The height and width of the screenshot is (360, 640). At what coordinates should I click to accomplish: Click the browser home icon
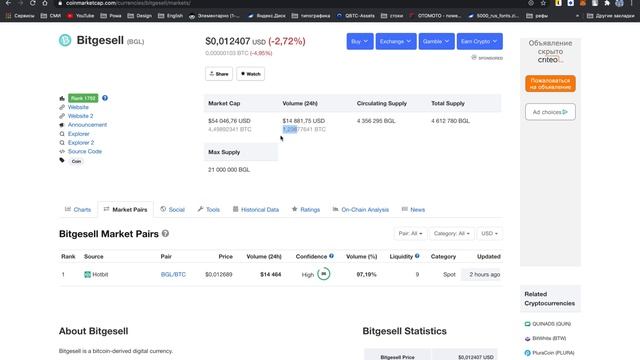[45, 3]
